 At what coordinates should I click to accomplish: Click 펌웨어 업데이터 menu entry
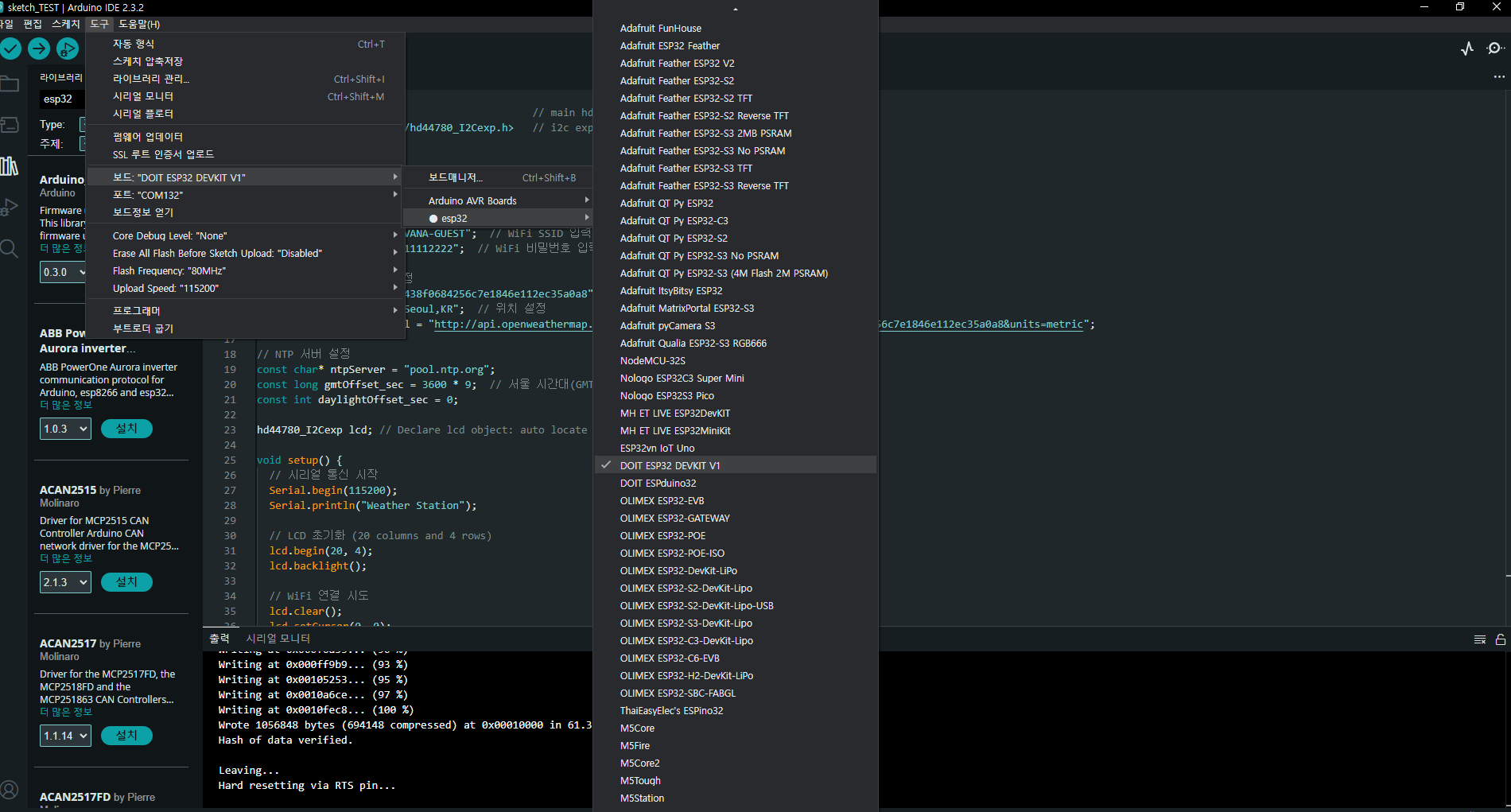(246, 137)
